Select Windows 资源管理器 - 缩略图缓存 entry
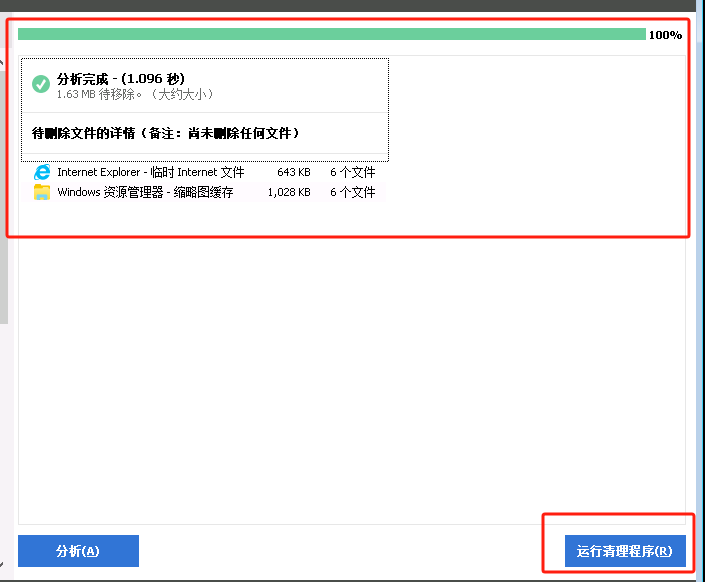705x582 pixels. pyautogui.click(x=145, y=192)
